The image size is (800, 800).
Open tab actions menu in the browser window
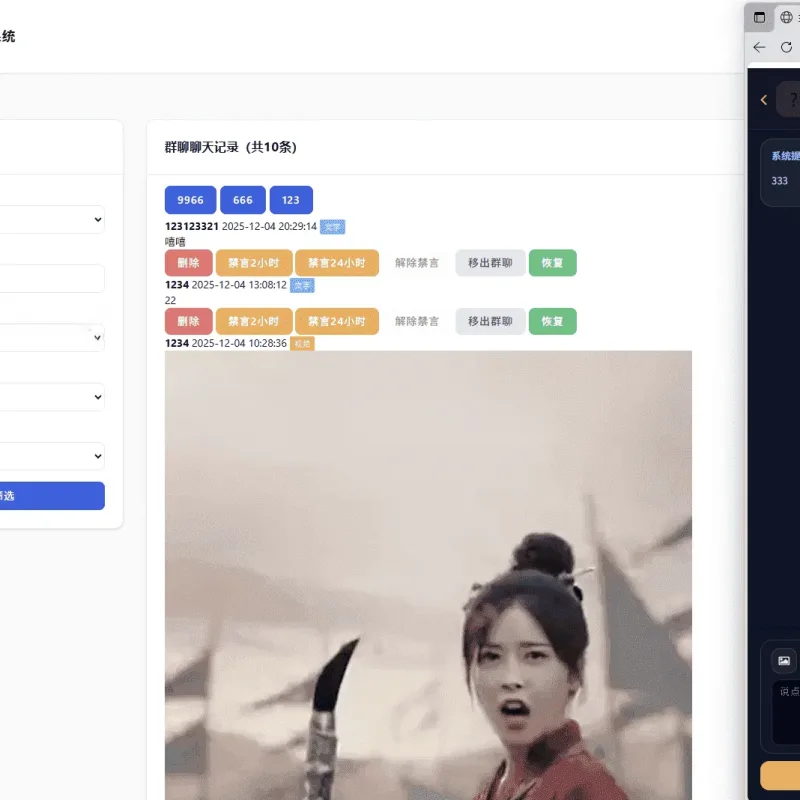[x=759, y=17]
